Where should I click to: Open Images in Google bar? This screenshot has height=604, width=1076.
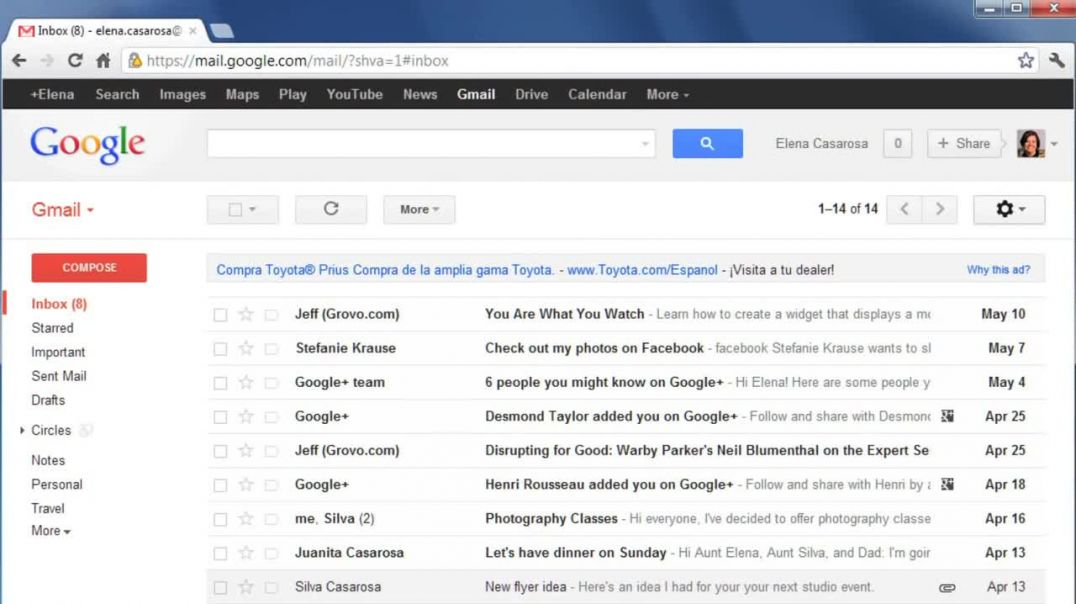tap(183, 95)
